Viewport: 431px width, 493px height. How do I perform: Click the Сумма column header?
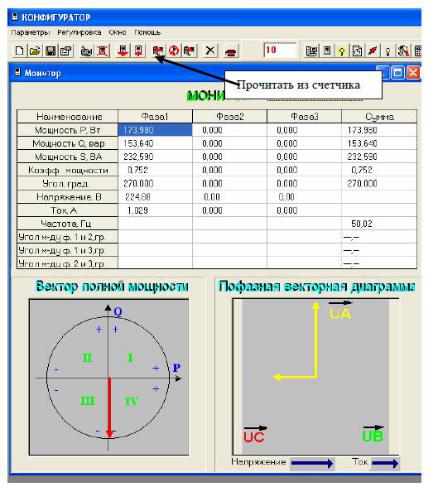(x=379, y=117)
